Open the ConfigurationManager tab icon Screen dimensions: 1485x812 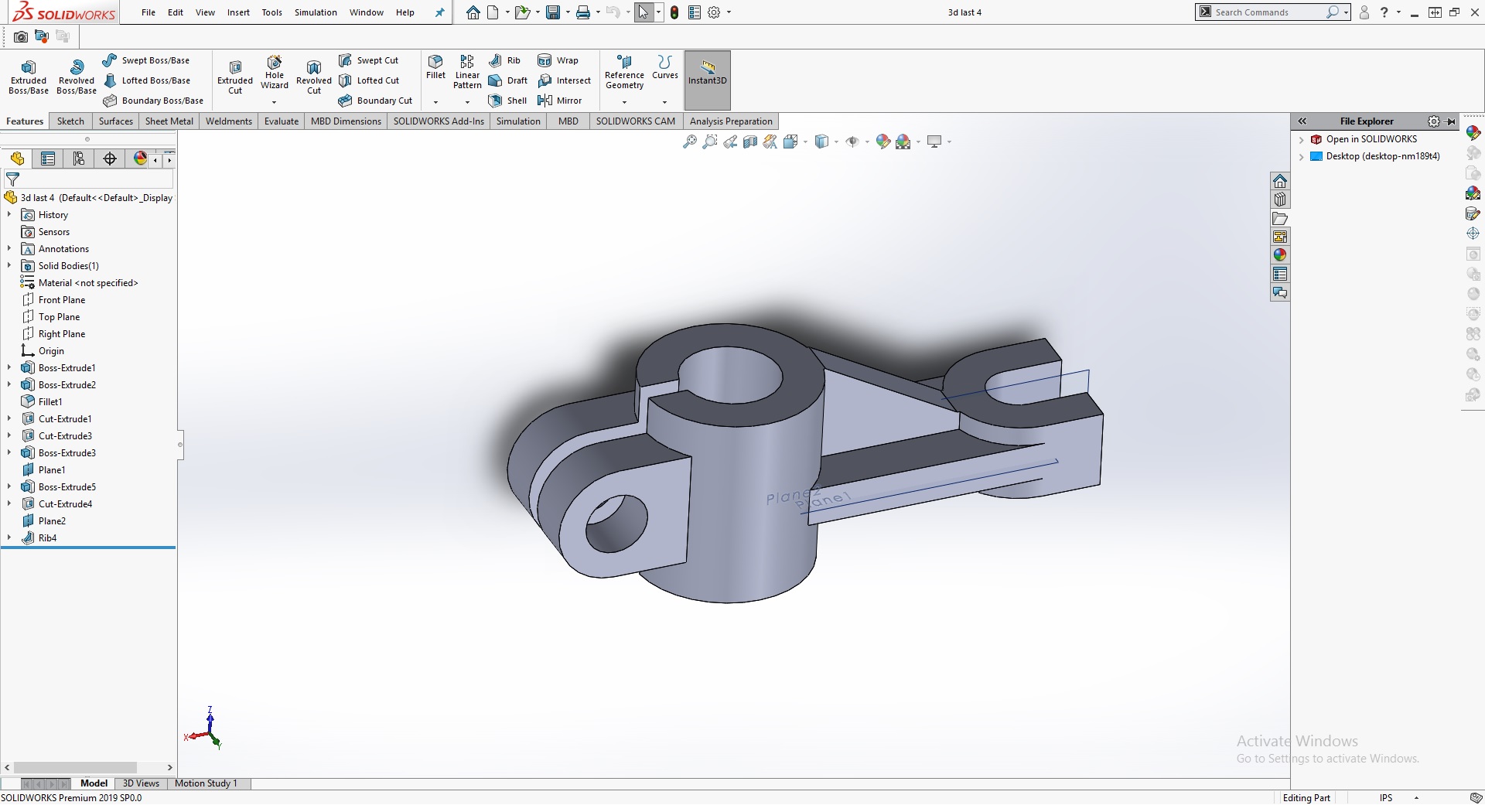[x=79, y=159]
